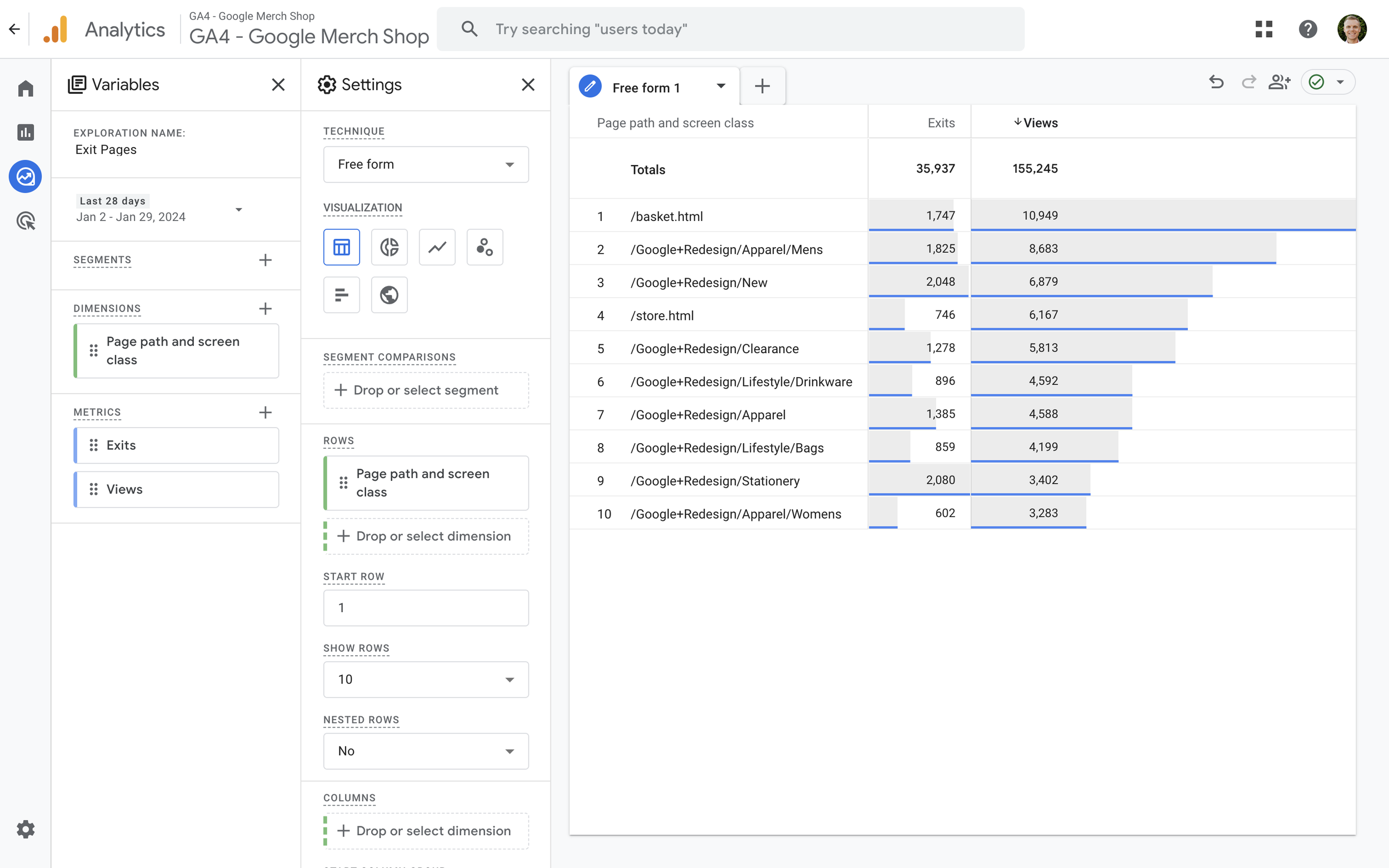The image size is (1389, 868).
Task: Share the exploration with other users
Action: pyautogui.click(x=1280, y=82)
